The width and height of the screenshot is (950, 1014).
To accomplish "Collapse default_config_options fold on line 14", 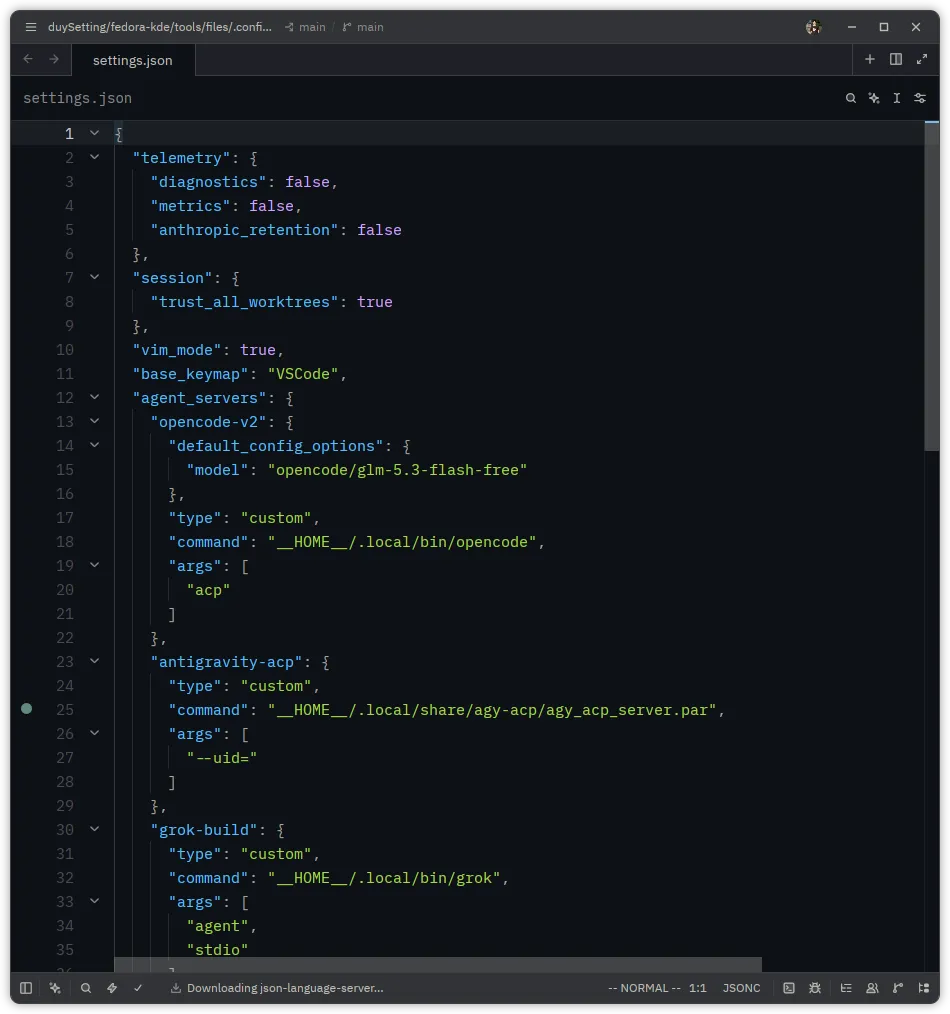I will tap(94, 445).
